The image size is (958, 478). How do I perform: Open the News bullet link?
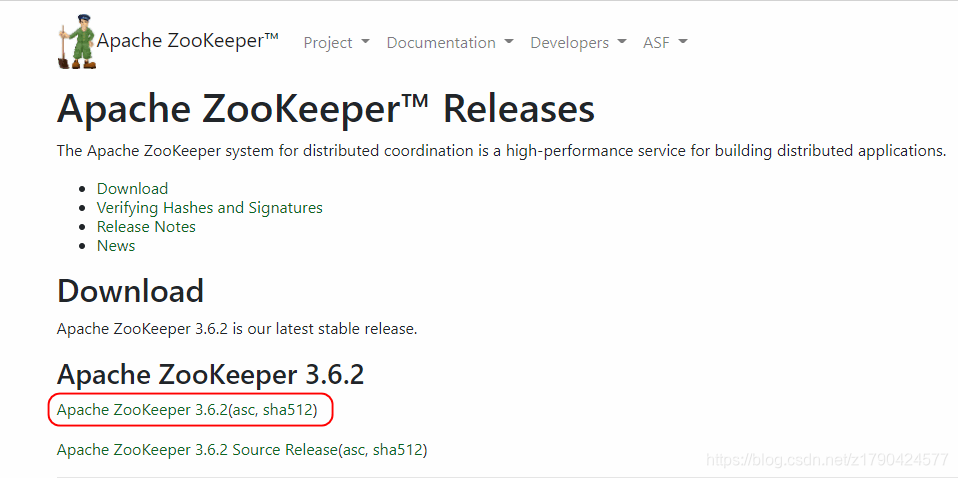116,246
